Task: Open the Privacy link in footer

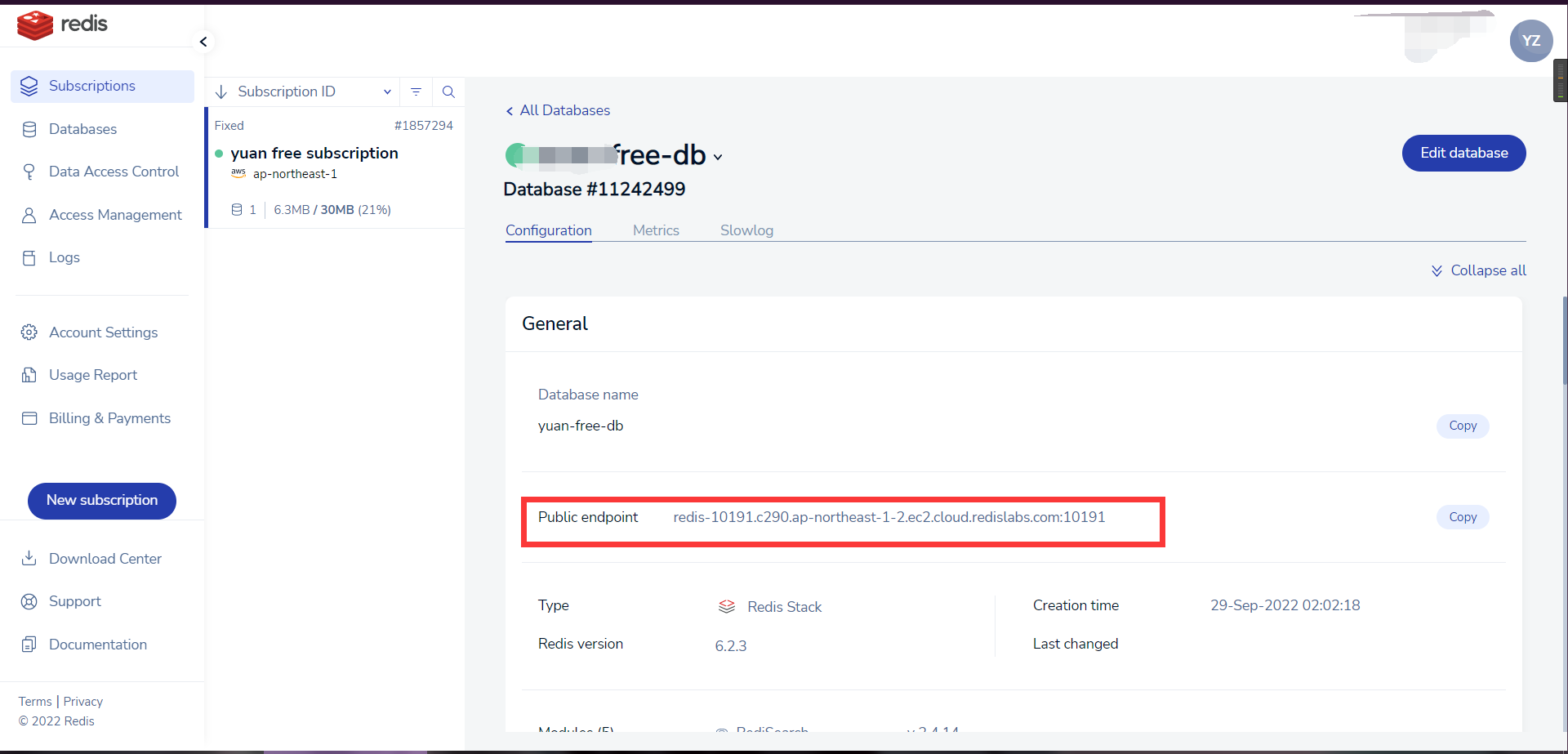Action: point(83,702)
